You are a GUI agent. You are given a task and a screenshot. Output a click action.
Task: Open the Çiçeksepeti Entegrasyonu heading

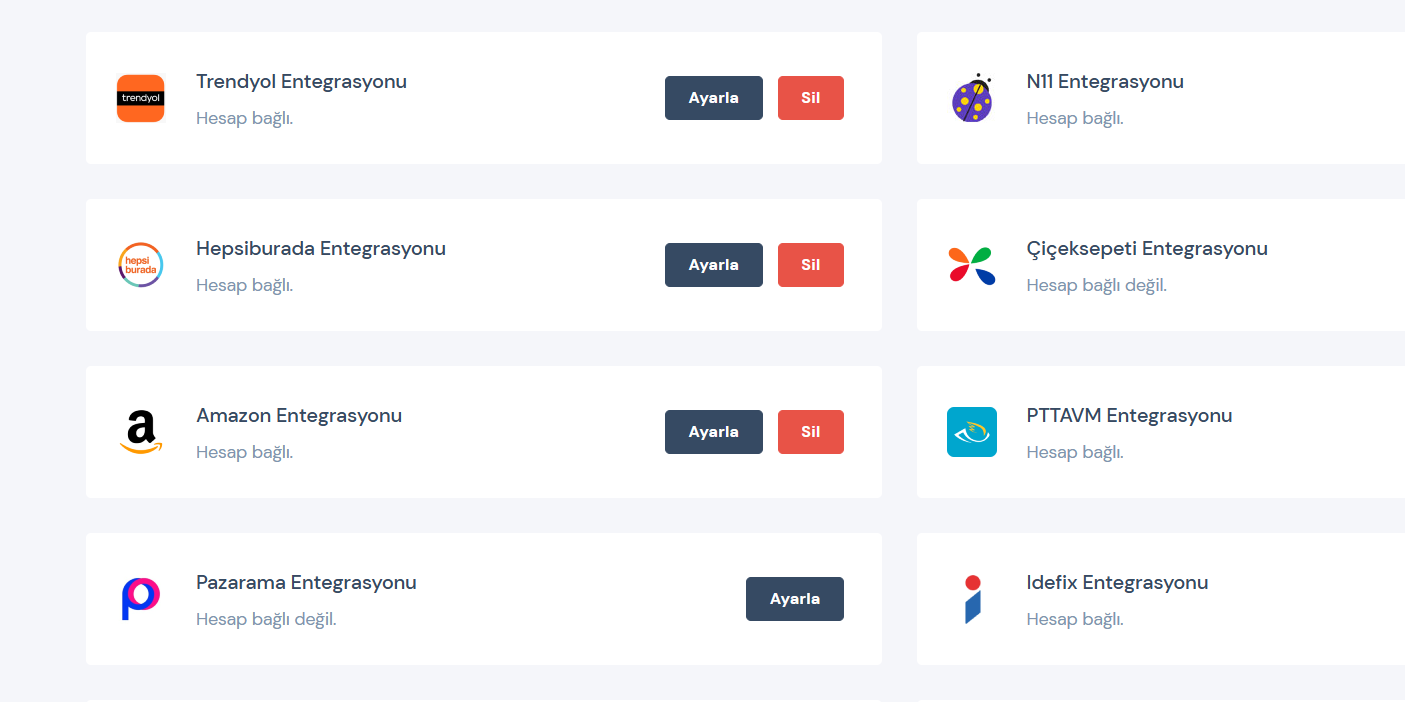tap(1146, 249)
